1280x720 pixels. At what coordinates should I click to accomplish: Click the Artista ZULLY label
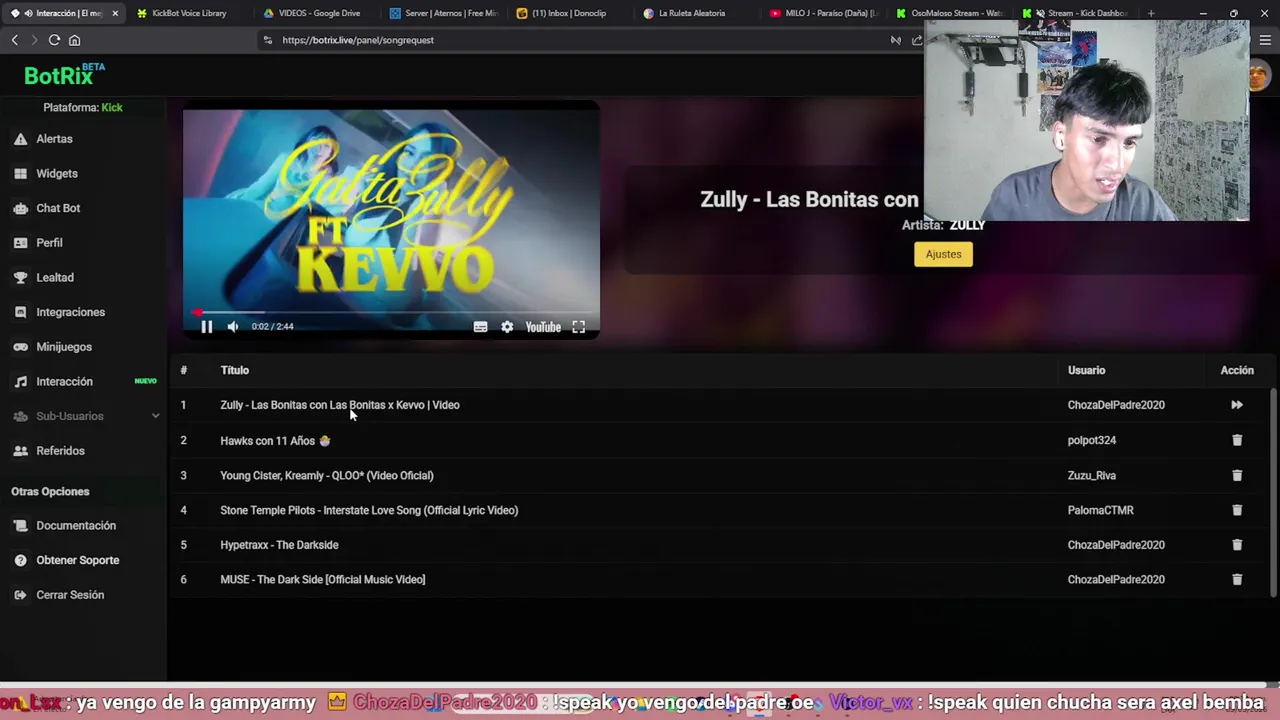(944, 225)
